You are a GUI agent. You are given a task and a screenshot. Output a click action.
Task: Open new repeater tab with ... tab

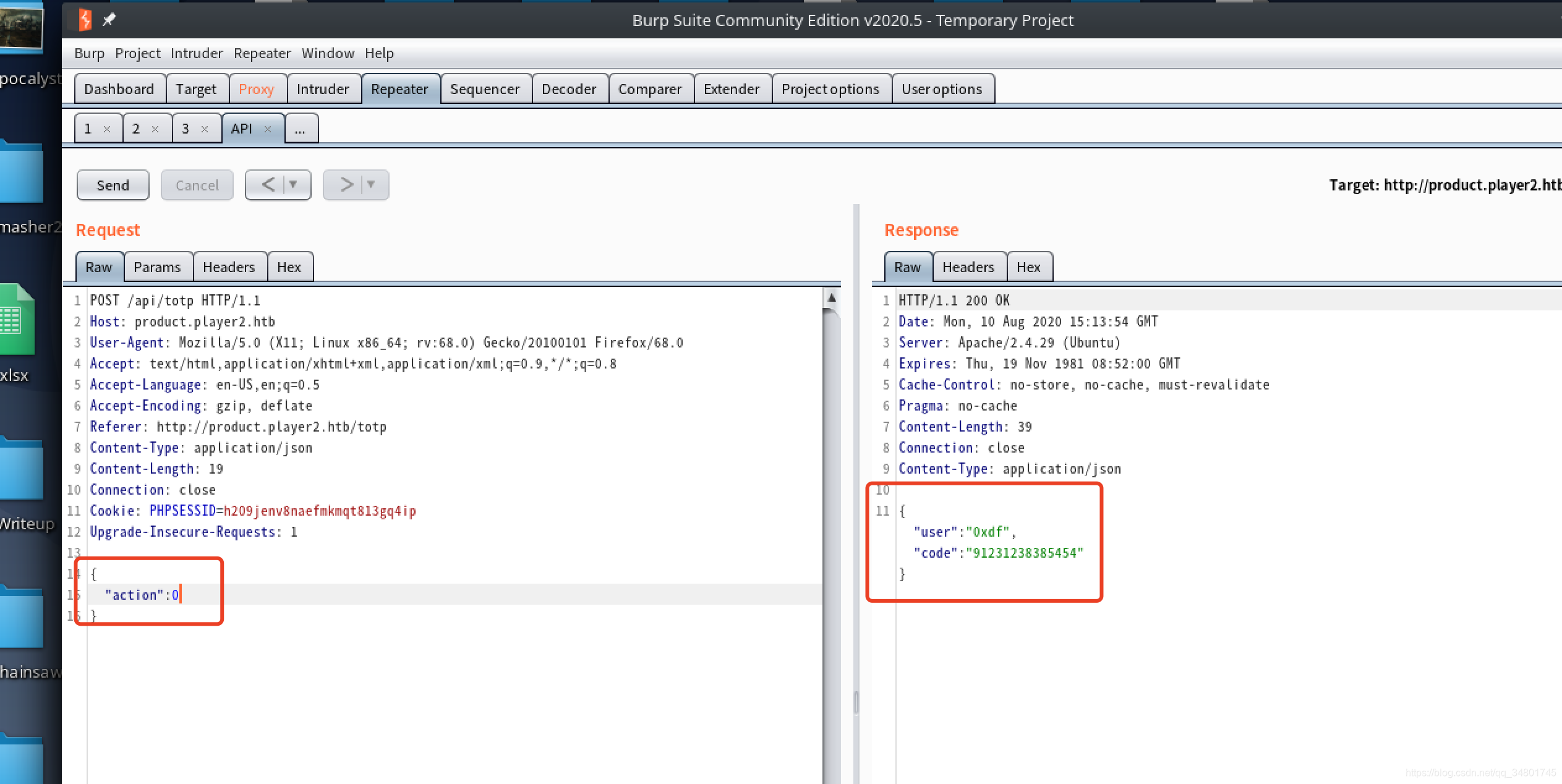pyautogui.click(x=301, y=129)
